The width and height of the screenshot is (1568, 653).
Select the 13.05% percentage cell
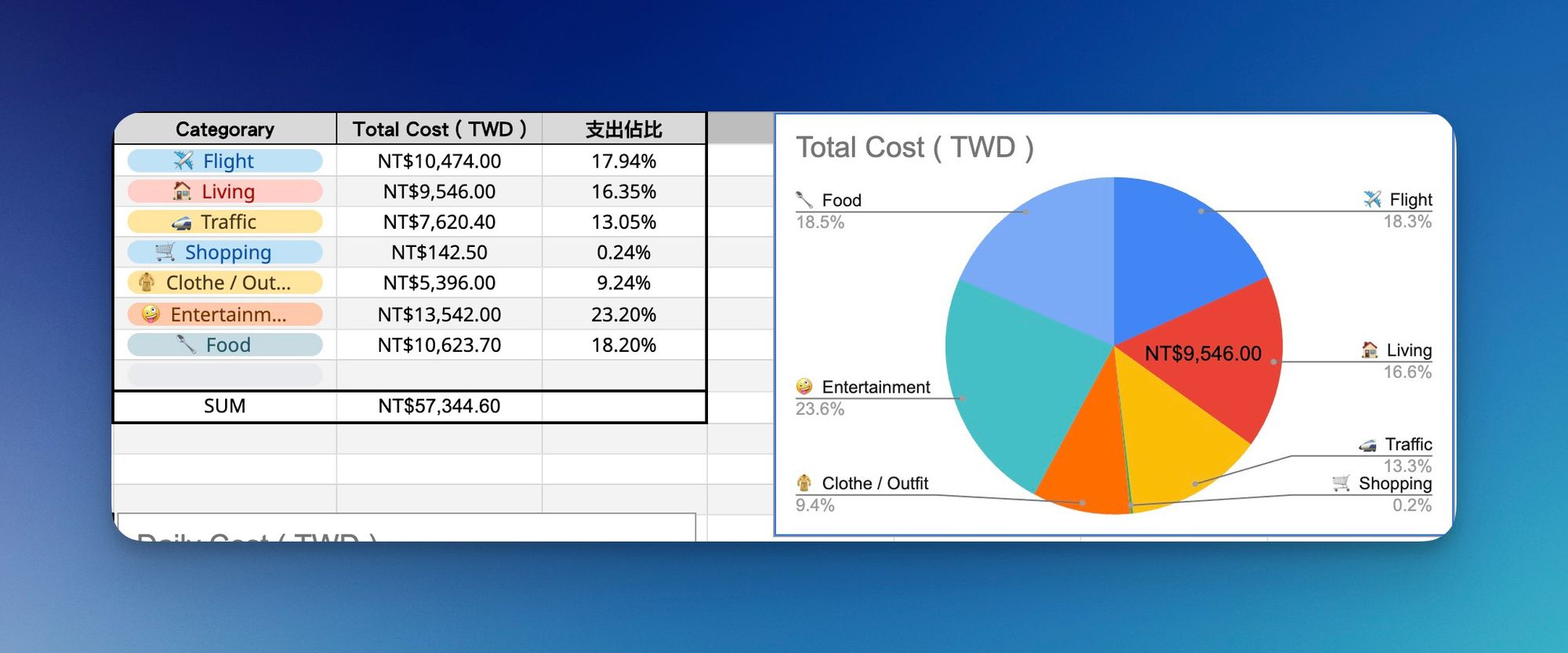tap(624, 222)
